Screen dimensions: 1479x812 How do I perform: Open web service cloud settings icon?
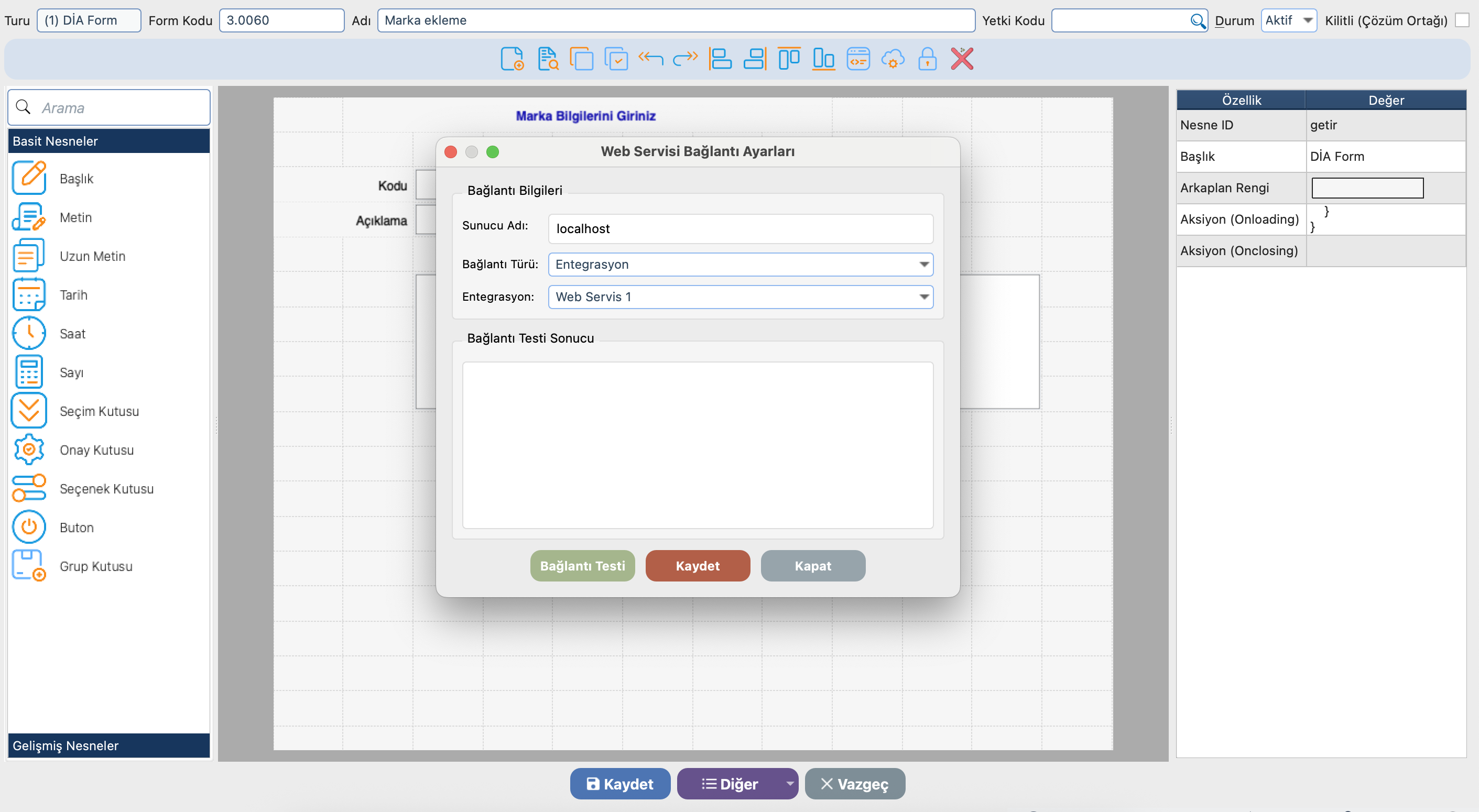[893, 59]
